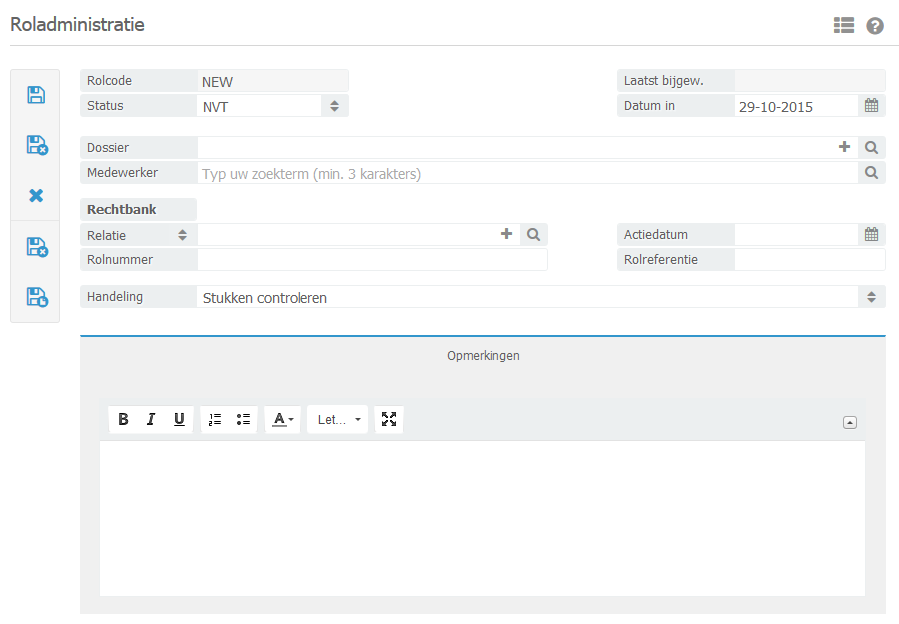Open the help question mark icon
899x624 pixels.
875,26
